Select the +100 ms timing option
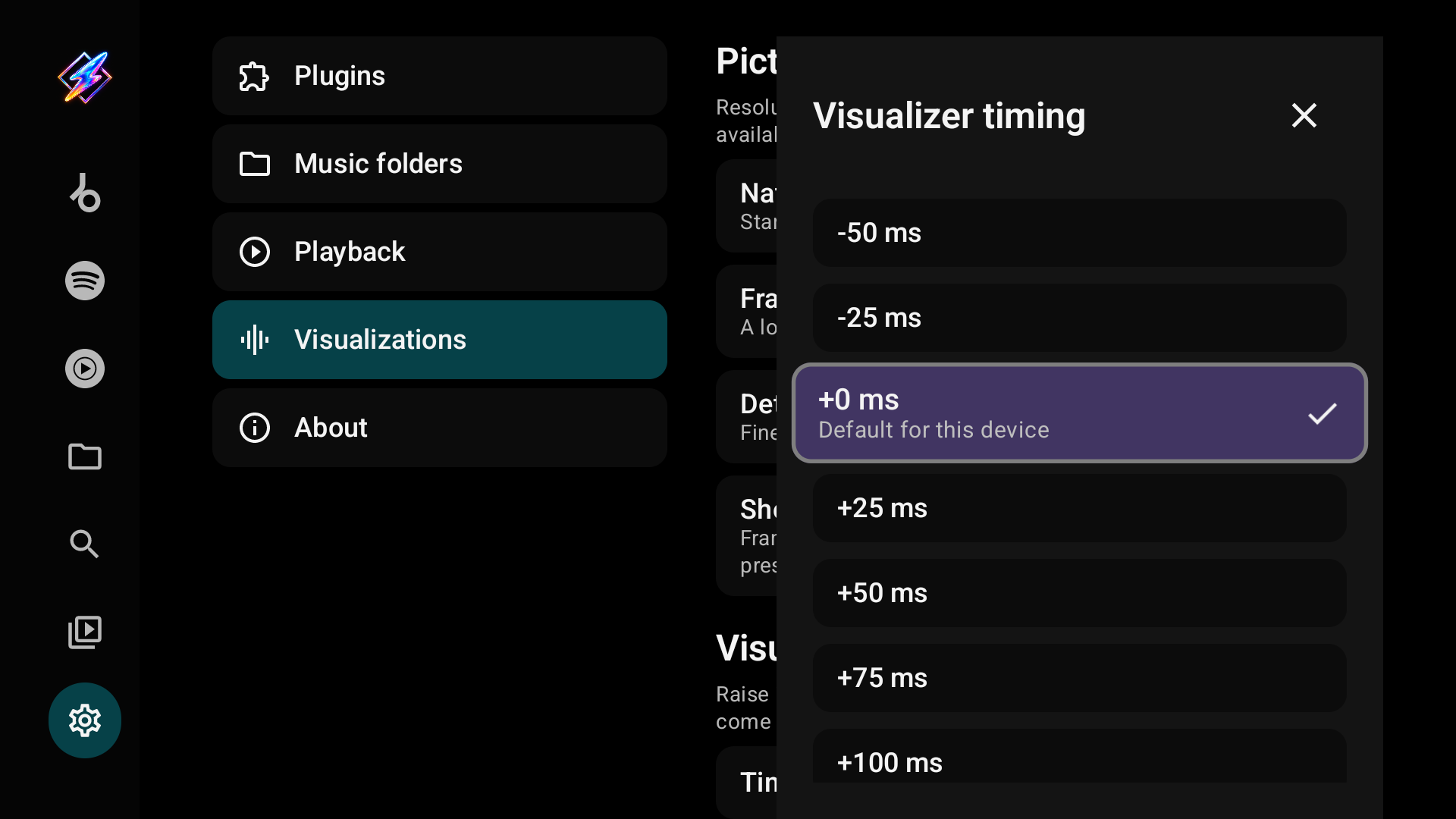The height and width of the screenshot is (819, 1456). click(1080, 756)
